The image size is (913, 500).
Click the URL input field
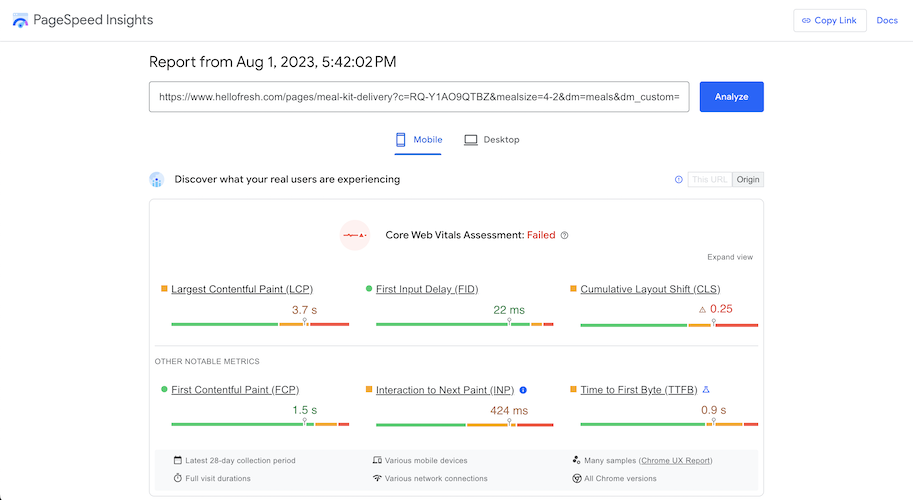click(419, 97)
